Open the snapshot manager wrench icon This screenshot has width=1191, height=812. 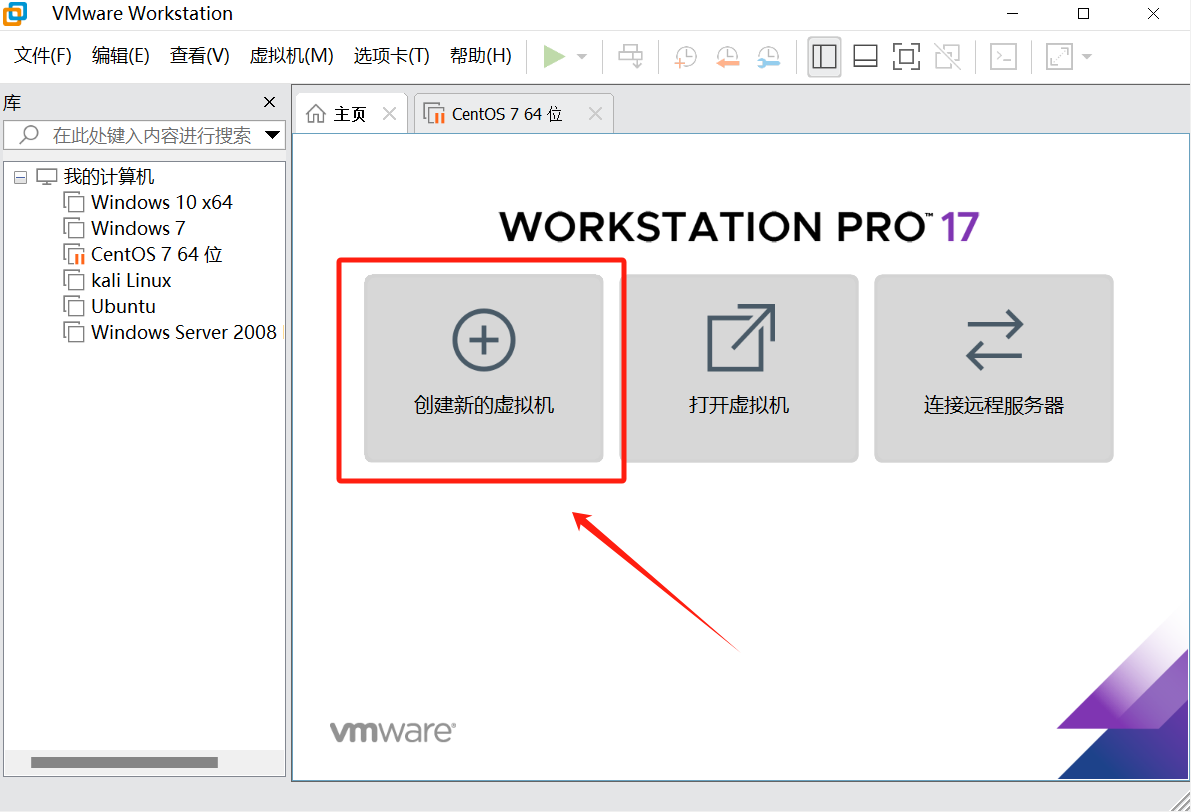pyautogui.click(x=769, y=57)
